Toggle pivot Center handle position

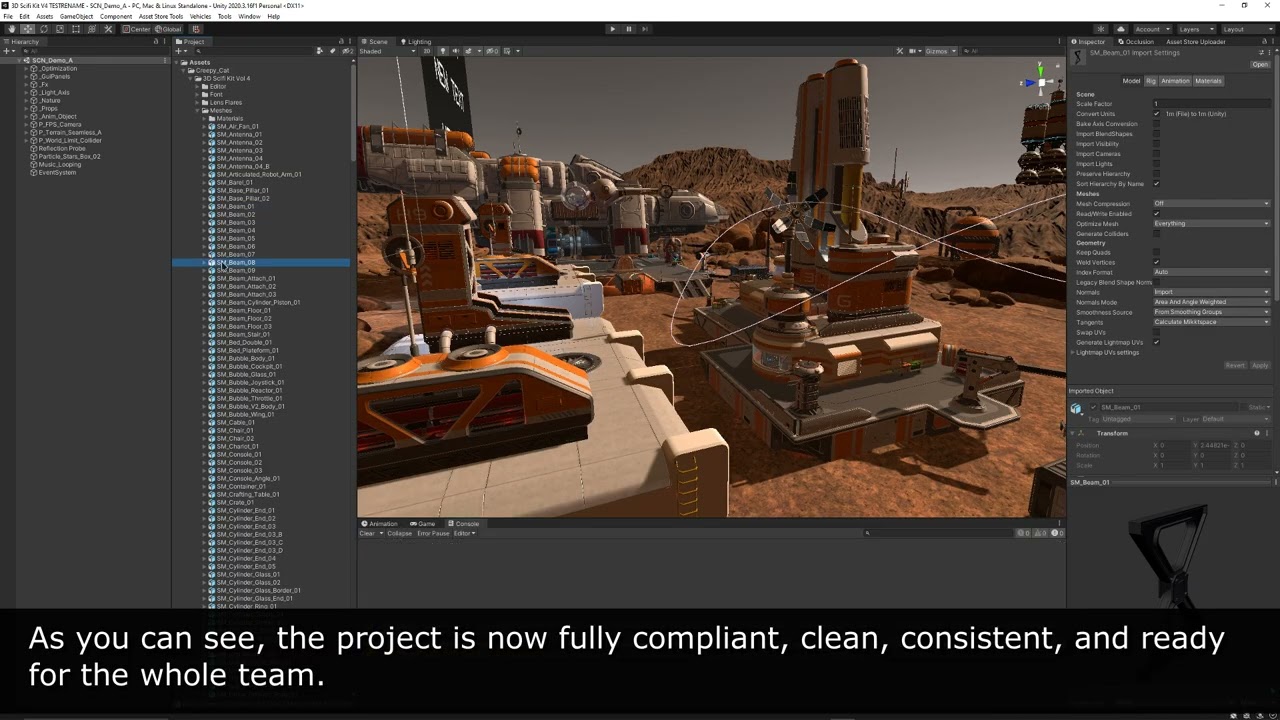(x=136, y=29)
